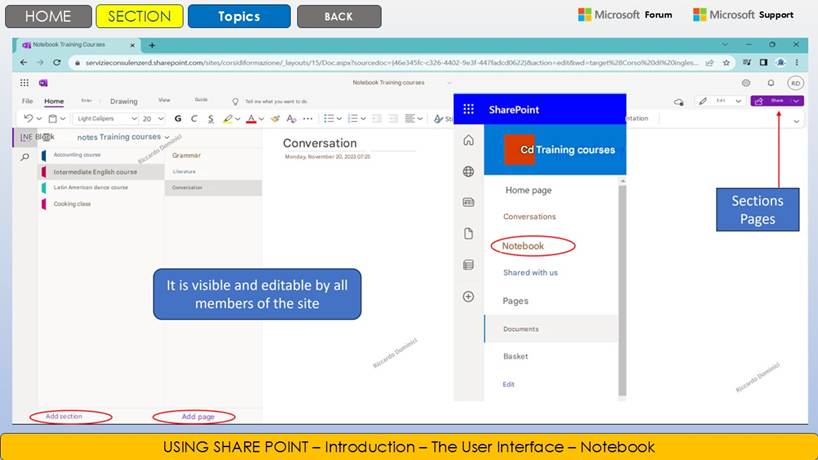Open the more formatting options ellipsis

click(x=308, y=119)
